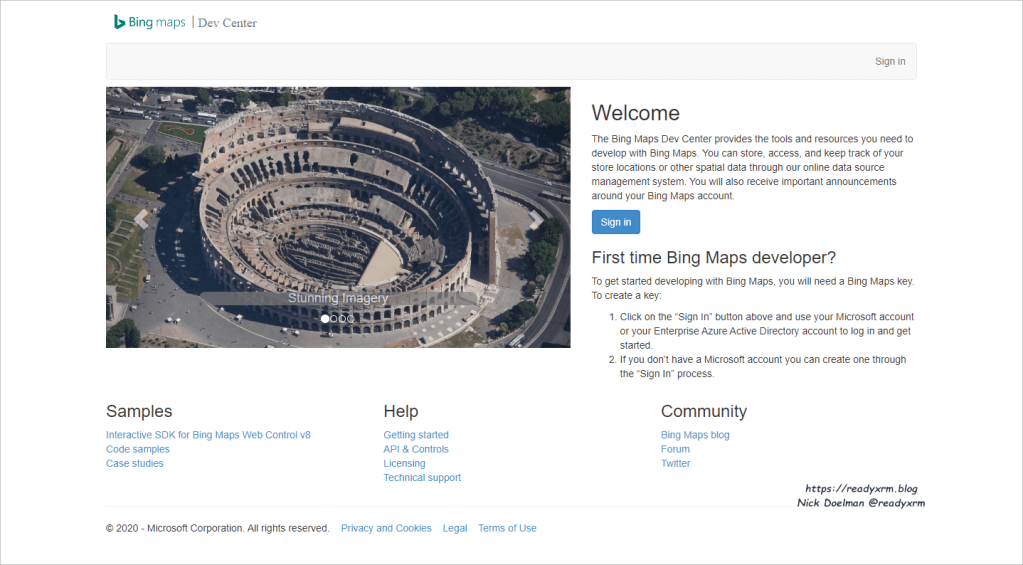The width and height of the screenshot is (1023, 565).
Task: Go to API & Controls link
Action: (416, 449)
